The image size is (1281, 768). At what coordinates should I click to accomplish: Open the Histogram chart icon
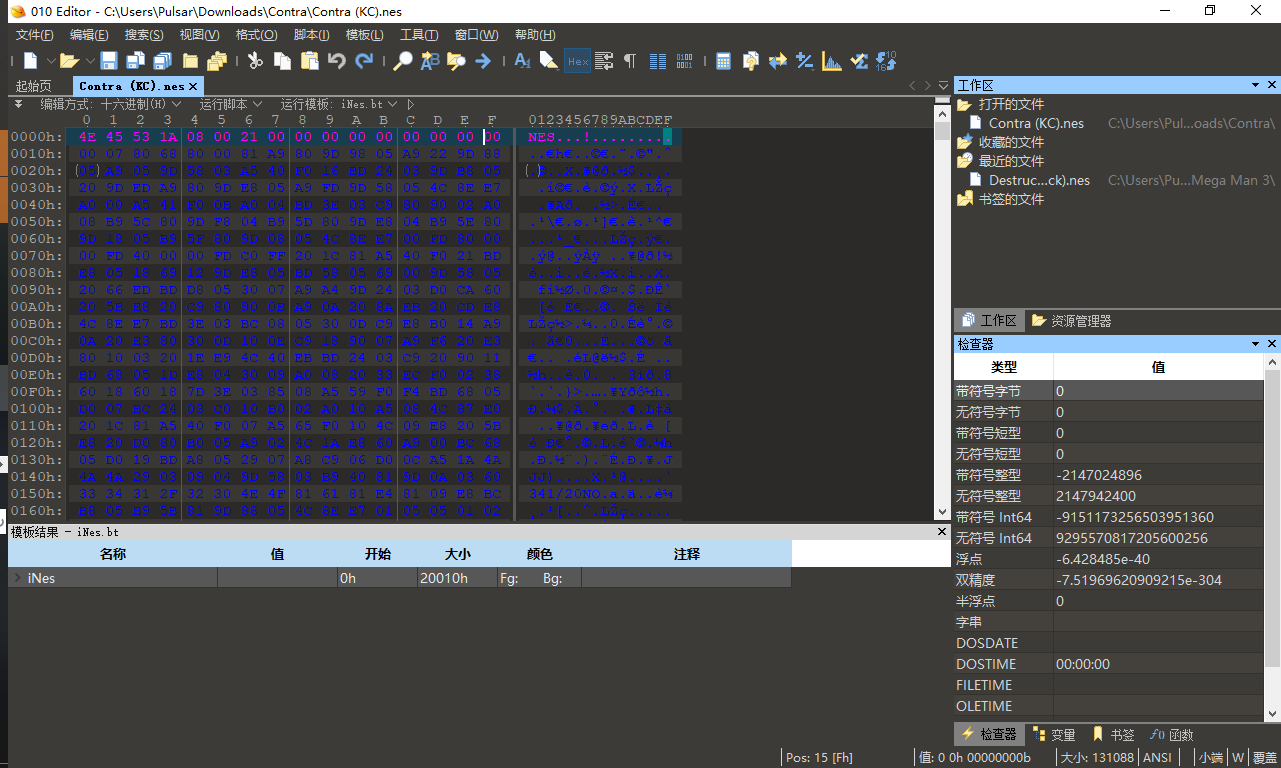[x=831, y=61]
